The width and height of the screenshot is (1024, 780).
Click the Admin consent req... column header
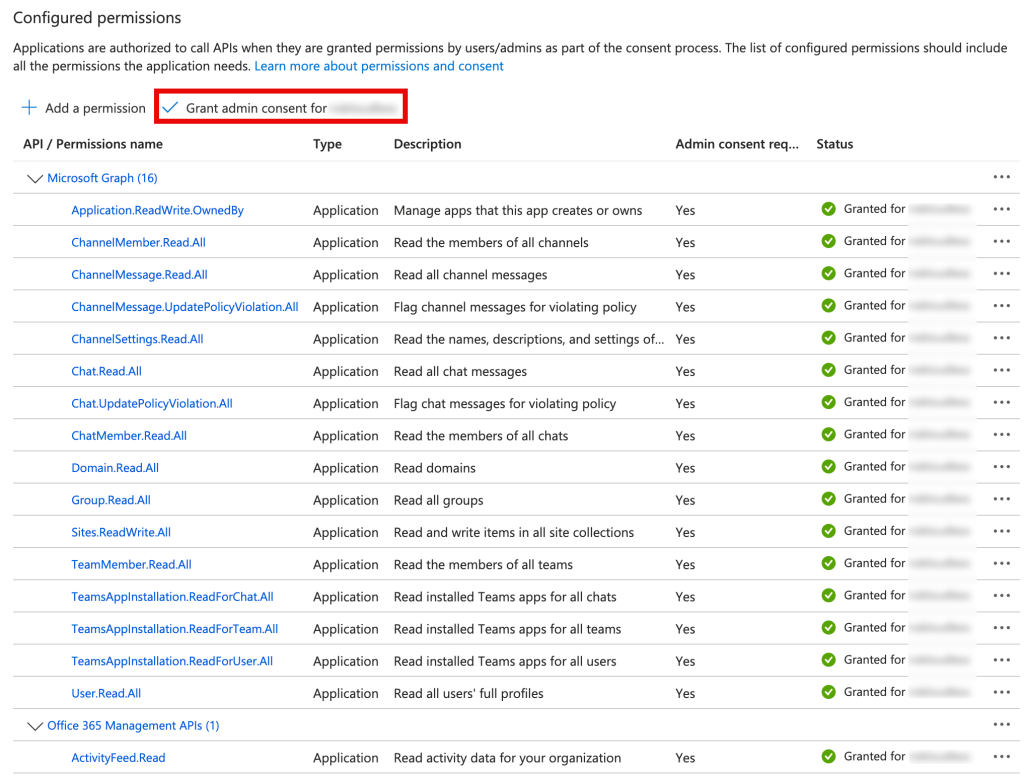tap(737, 144)
